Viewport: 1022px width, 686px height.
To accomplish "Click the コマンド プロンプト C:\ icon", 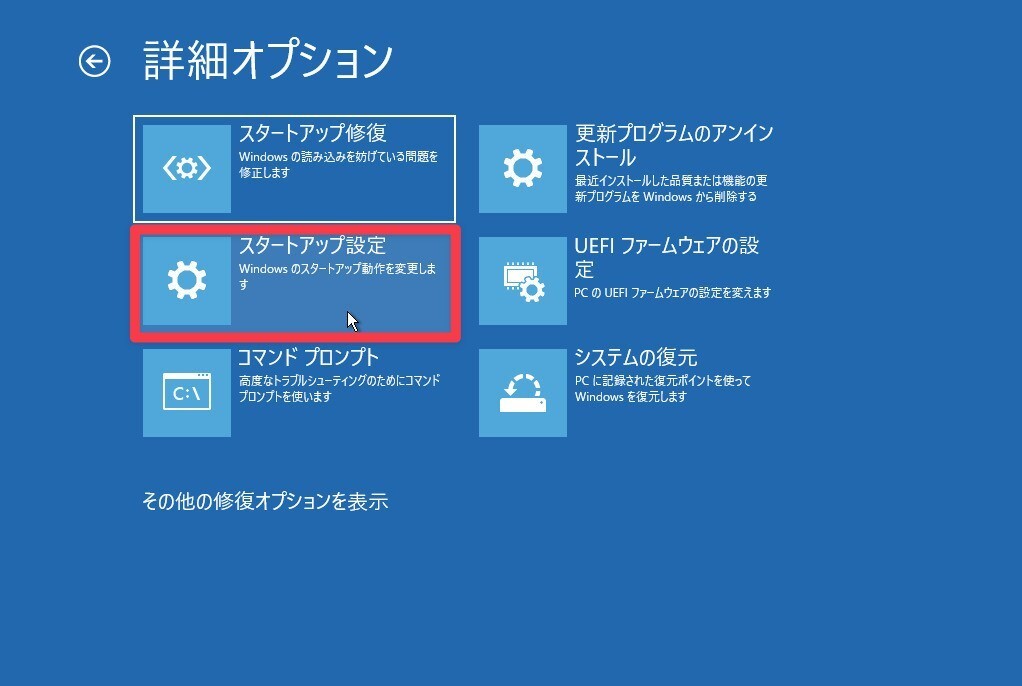I will point(186,393).
